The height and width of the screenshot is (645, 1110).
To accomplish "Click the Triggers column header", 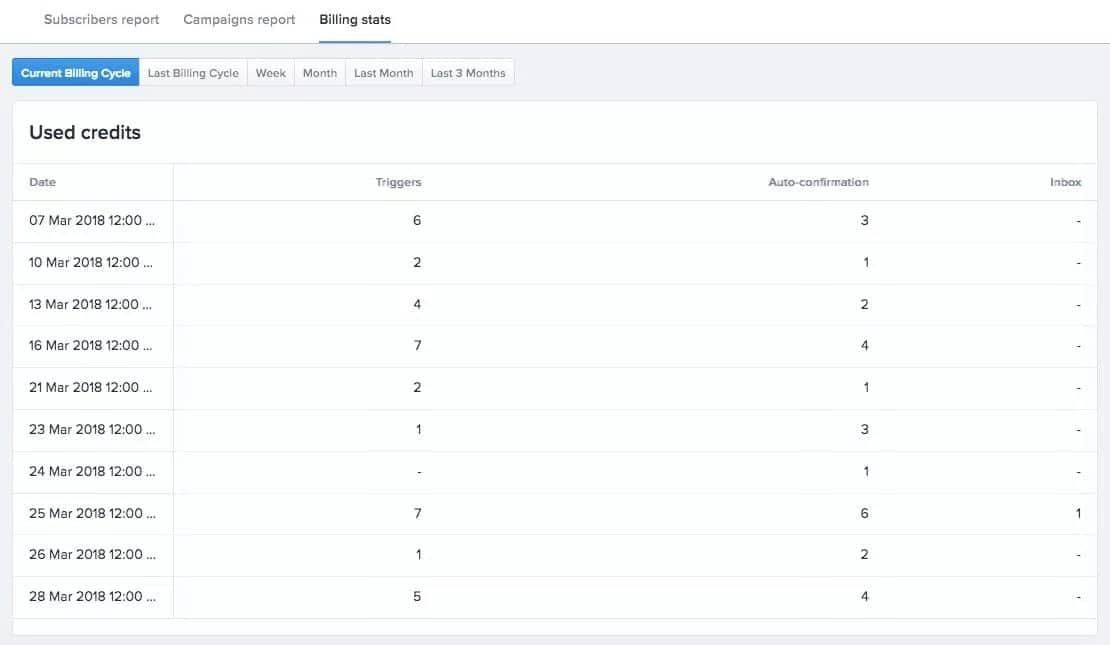I will click(398, 182).
